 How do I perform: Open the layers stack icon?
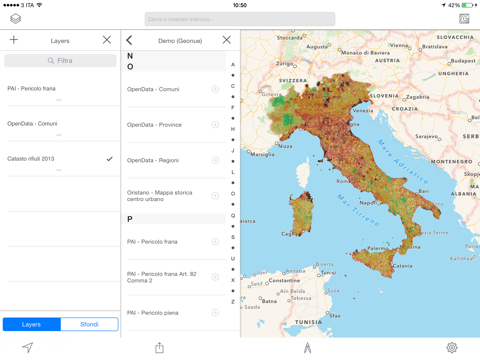tap(15, 19)
